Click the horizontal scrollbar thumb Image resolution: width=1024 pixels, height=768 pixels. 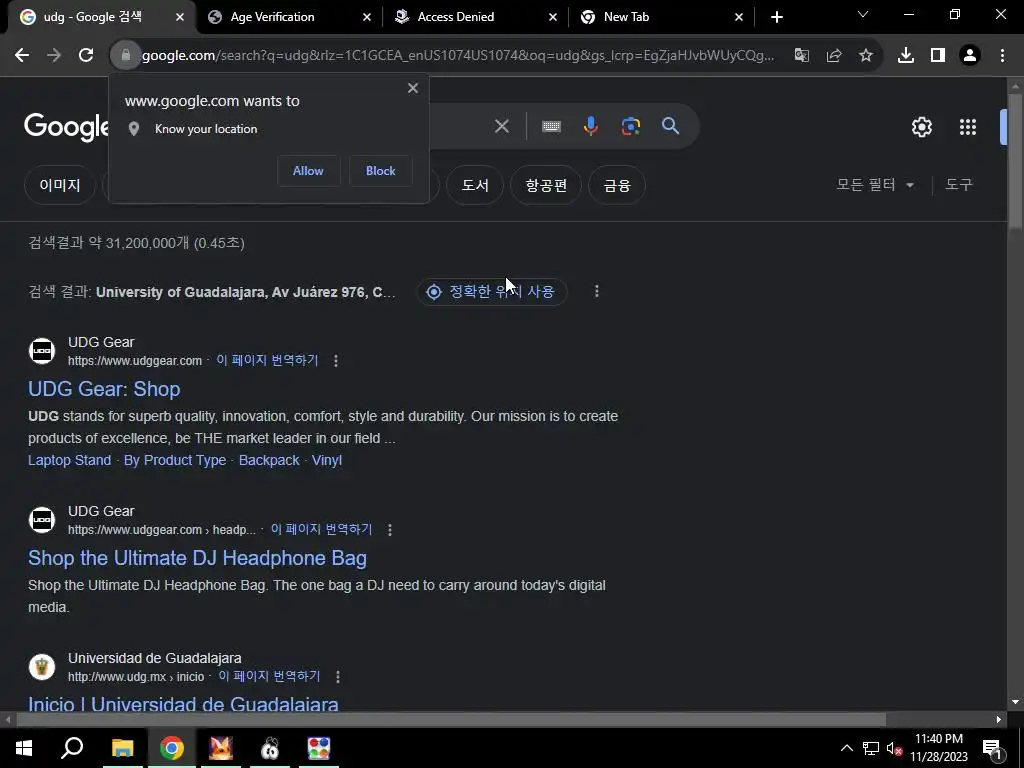pyautogui.click(x=451, y=720)
